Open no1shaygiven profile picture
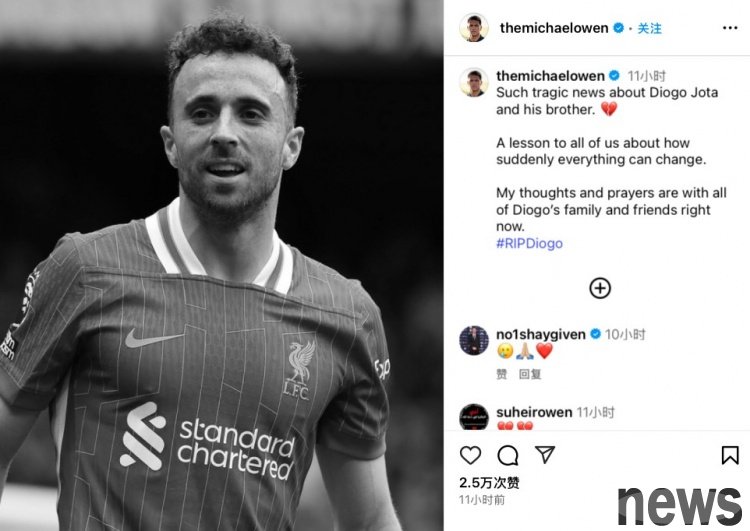 point(474,340)
